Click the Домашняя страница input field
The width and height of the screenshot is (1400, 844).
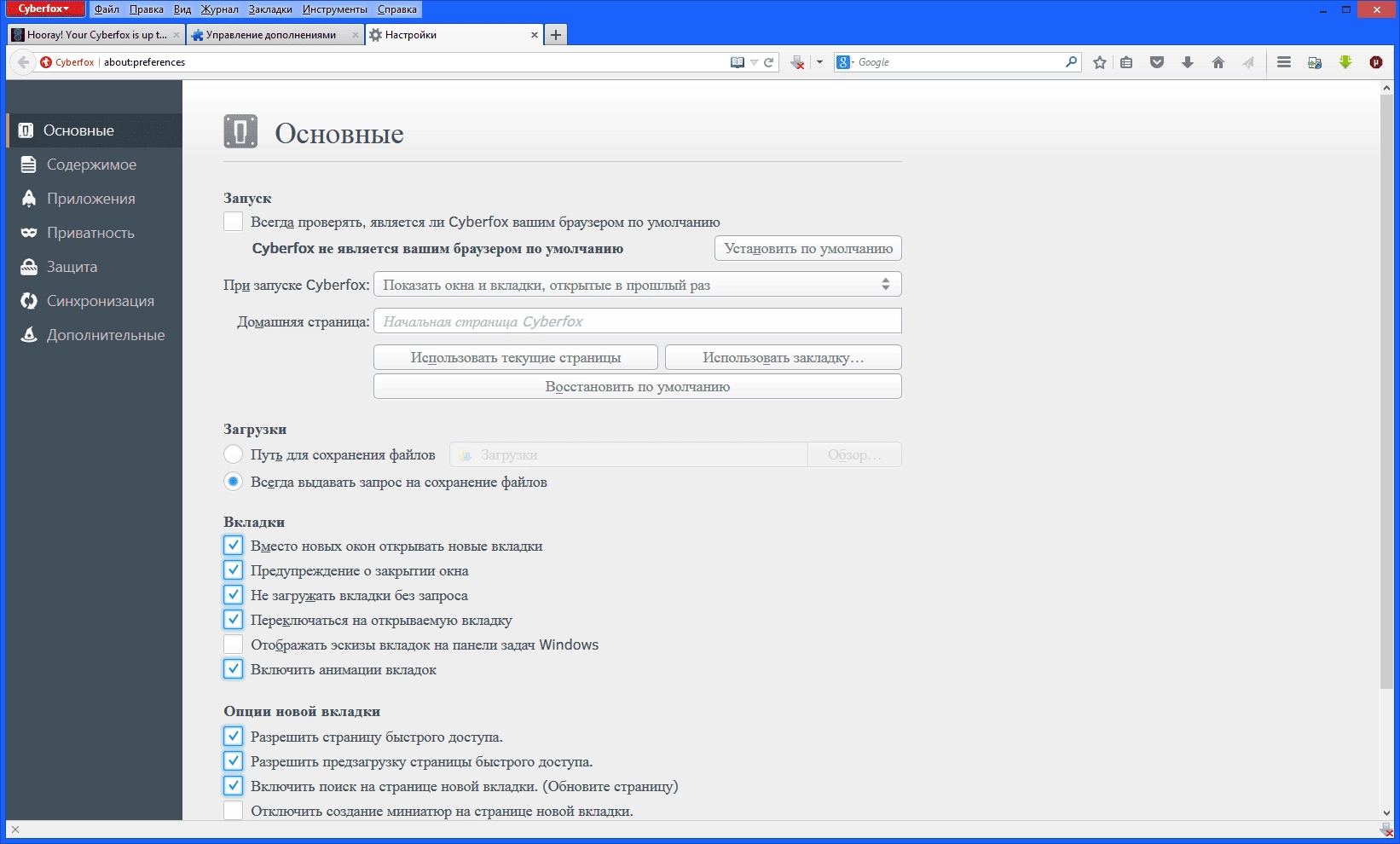(x=638, y=321)
